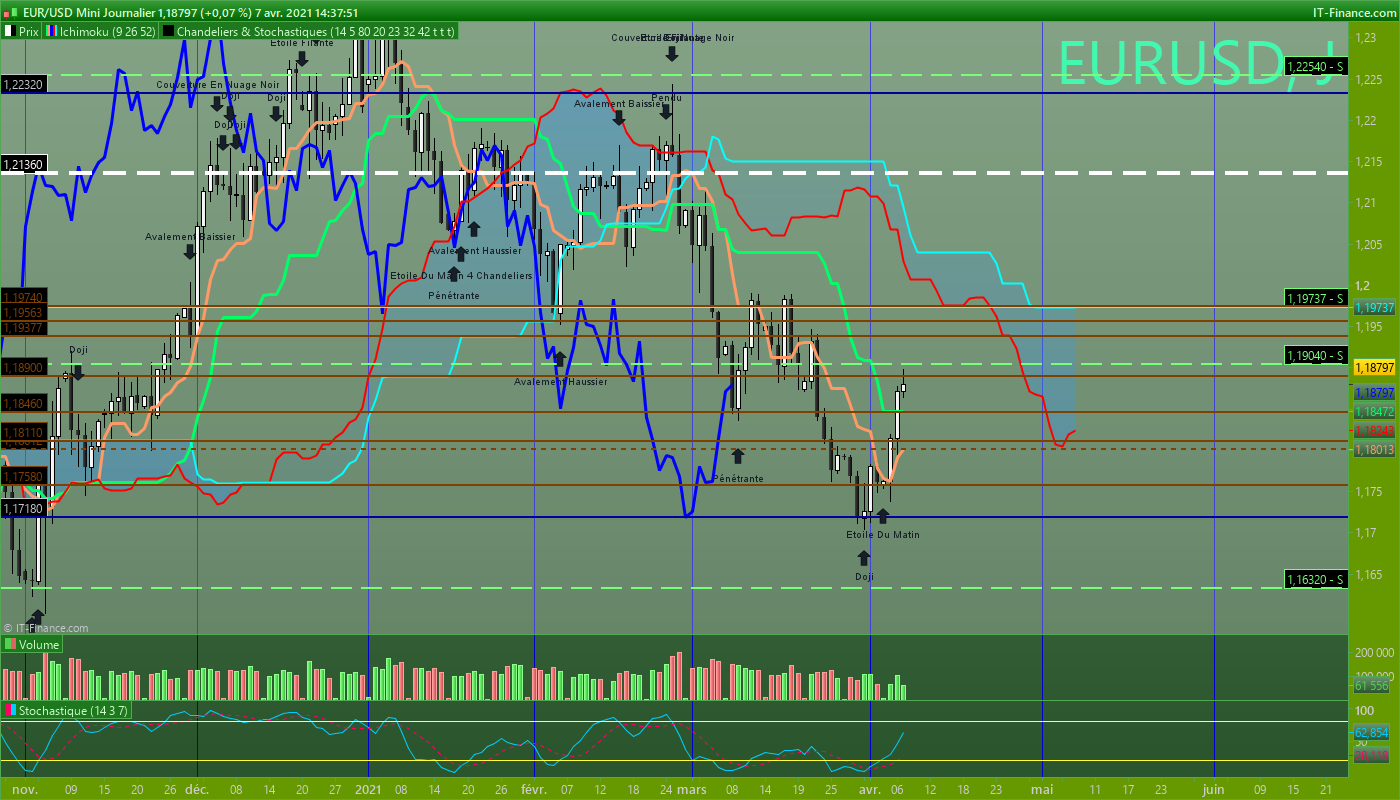Click the red 1,18243 axis value
The width and height of the screenshot is (1400, 800).
click(1375, 429)
